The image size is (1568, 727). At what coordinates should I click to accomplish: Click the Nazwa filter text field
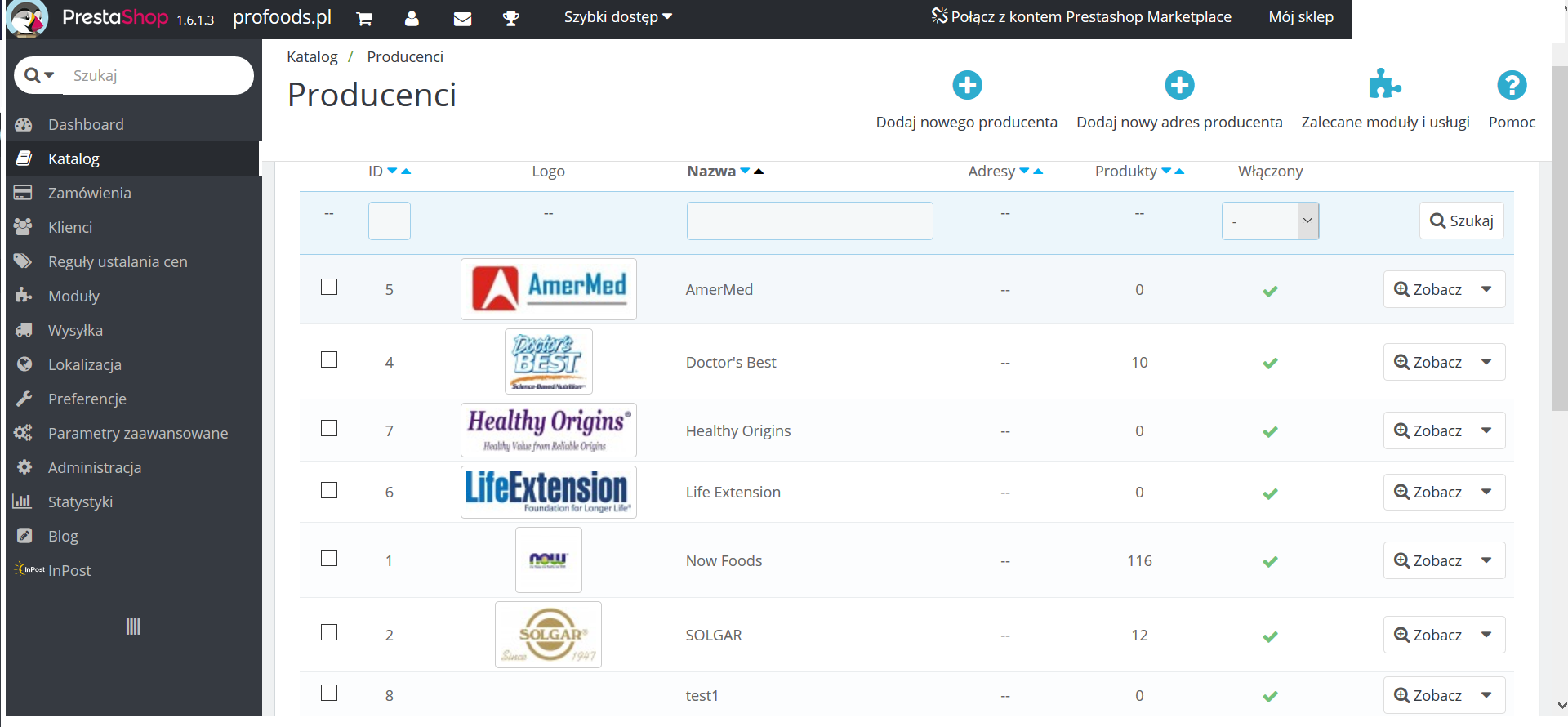point(809,221)
